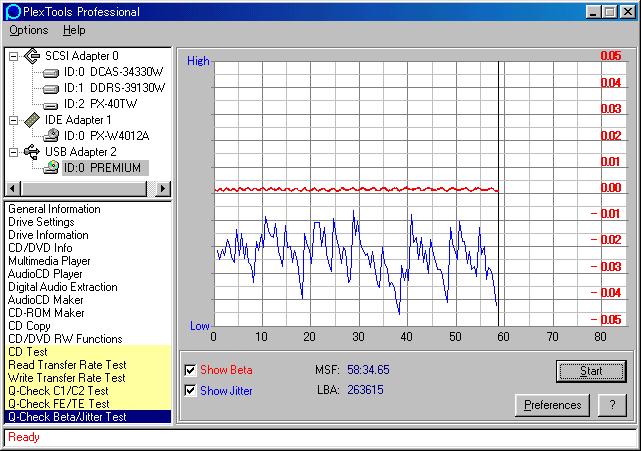Select CD Test in function list

point(88,352)
